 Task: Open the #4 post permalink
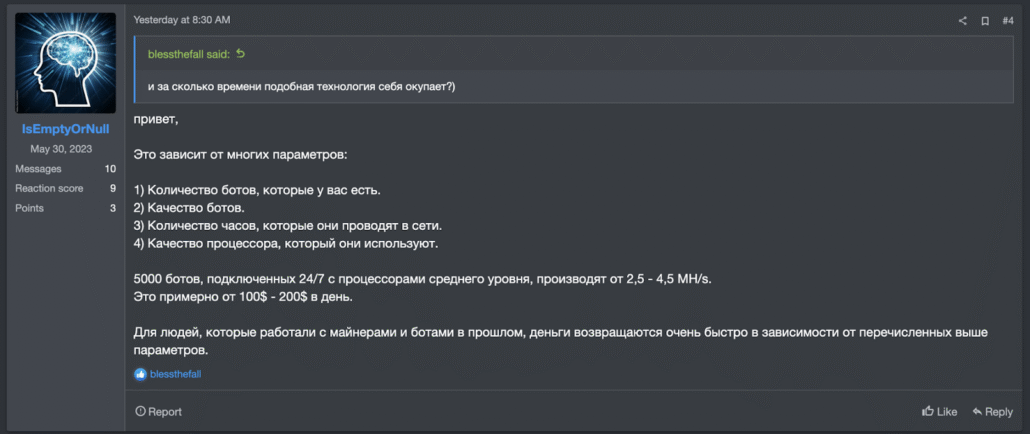coord(1007,20)
